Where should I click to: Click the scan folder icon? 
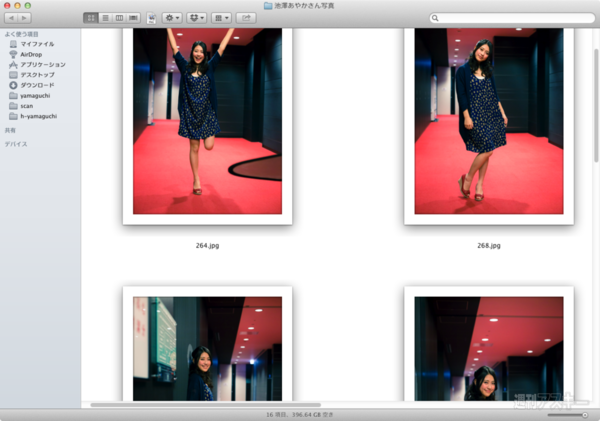pyautogui.click(x=13, y=106)
